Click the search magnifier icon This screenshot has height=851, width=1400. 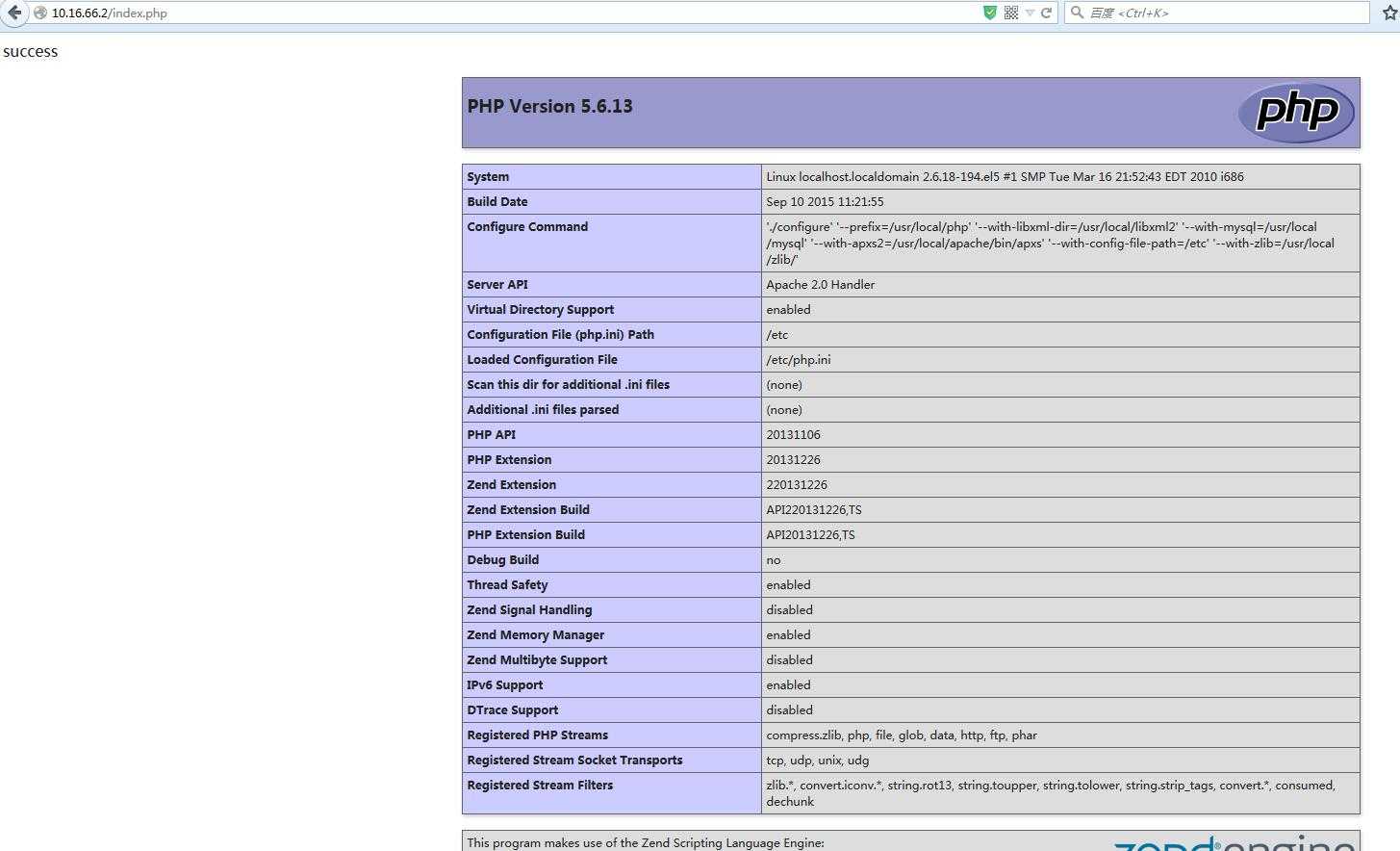pyautogui.click(x=1078, y=13)
